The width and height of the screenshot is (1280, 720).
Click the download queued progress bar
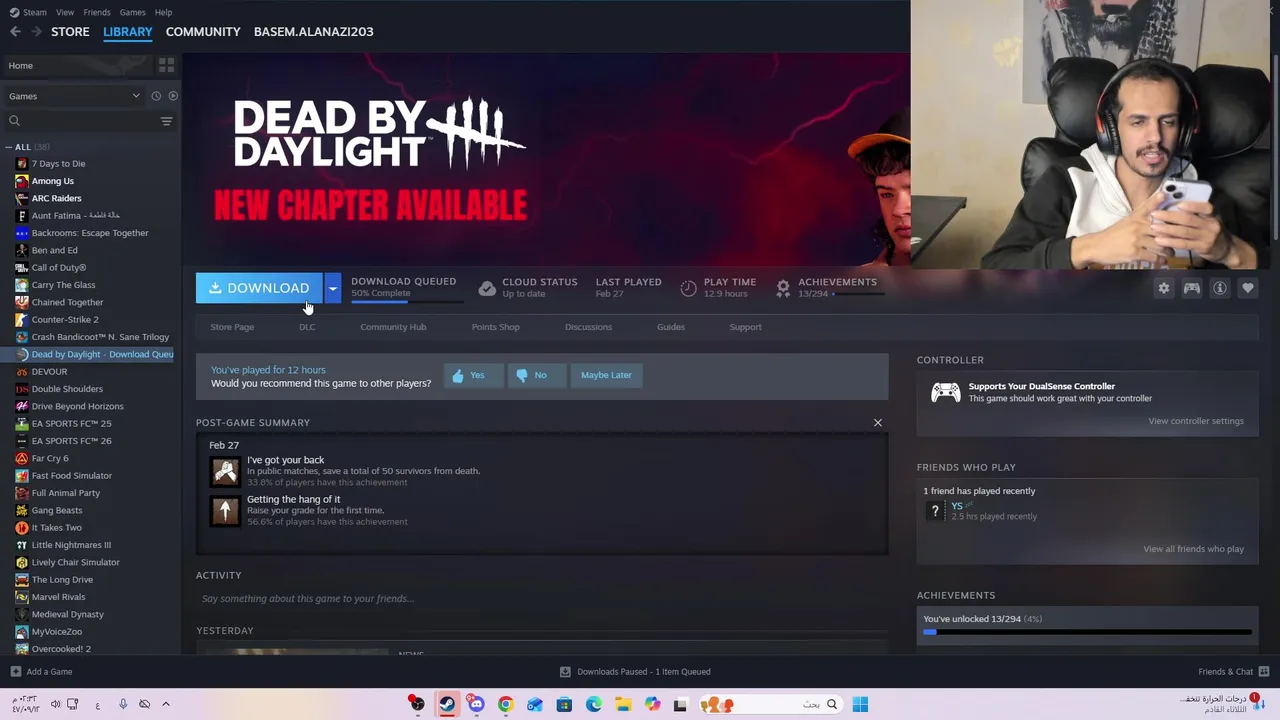[x=407, y=300]
